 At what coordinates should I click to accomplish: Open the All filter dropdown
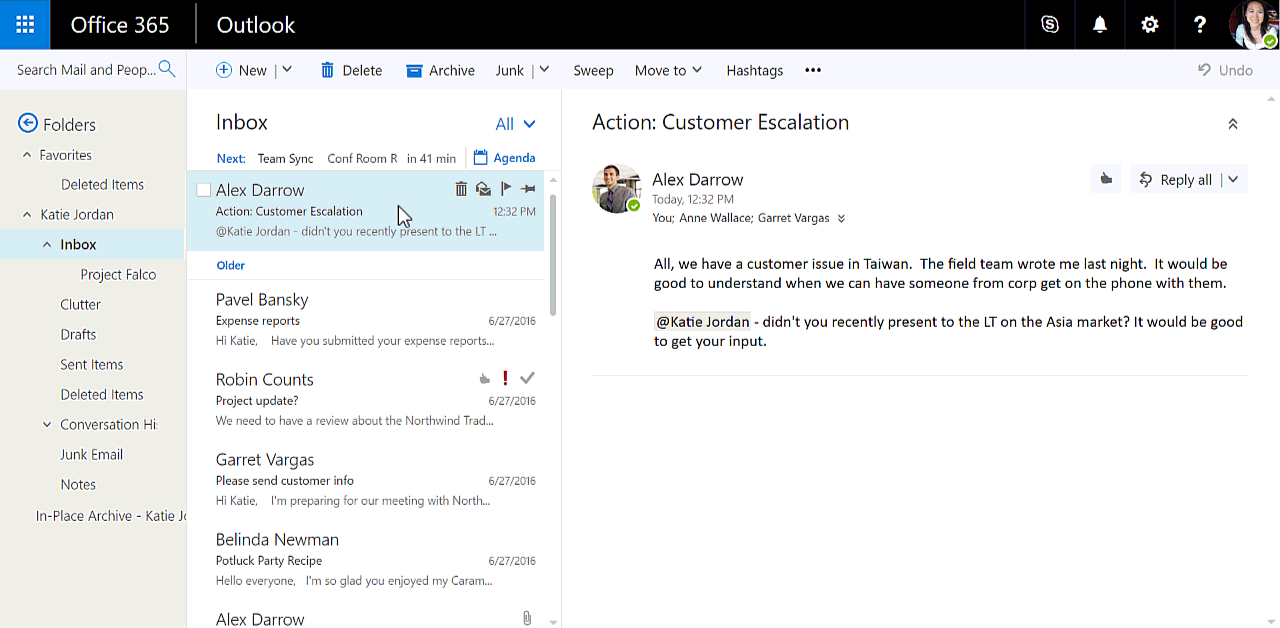coord(516,124)
